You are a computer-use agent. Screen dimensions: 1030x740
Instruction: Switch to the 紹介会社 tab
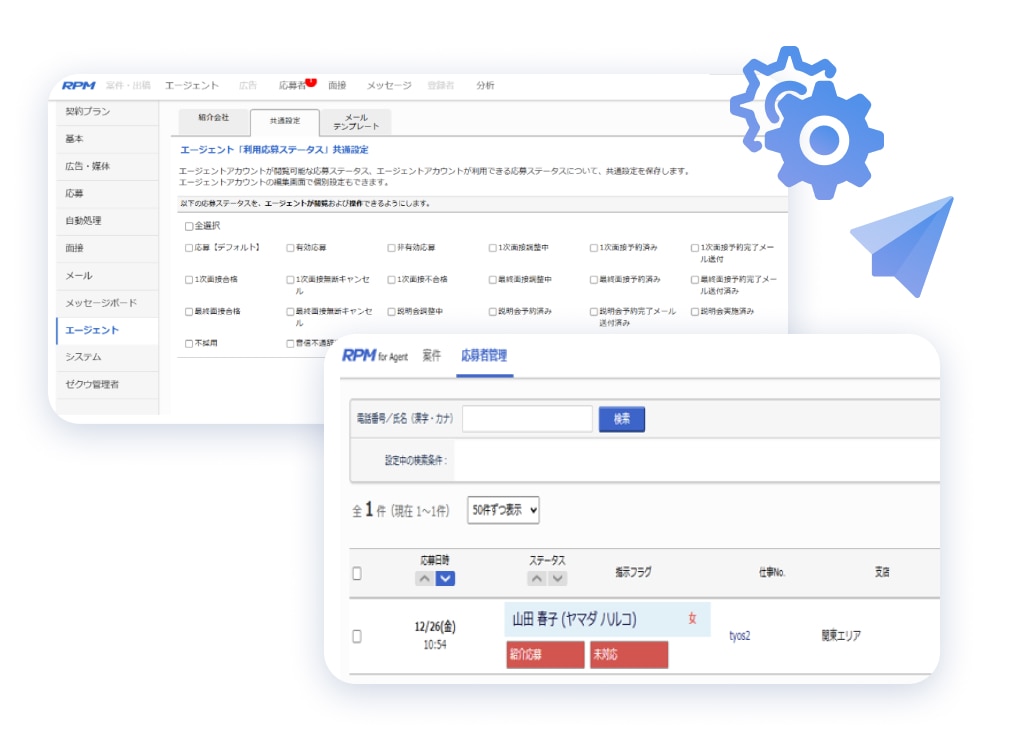tap(213, 118)
